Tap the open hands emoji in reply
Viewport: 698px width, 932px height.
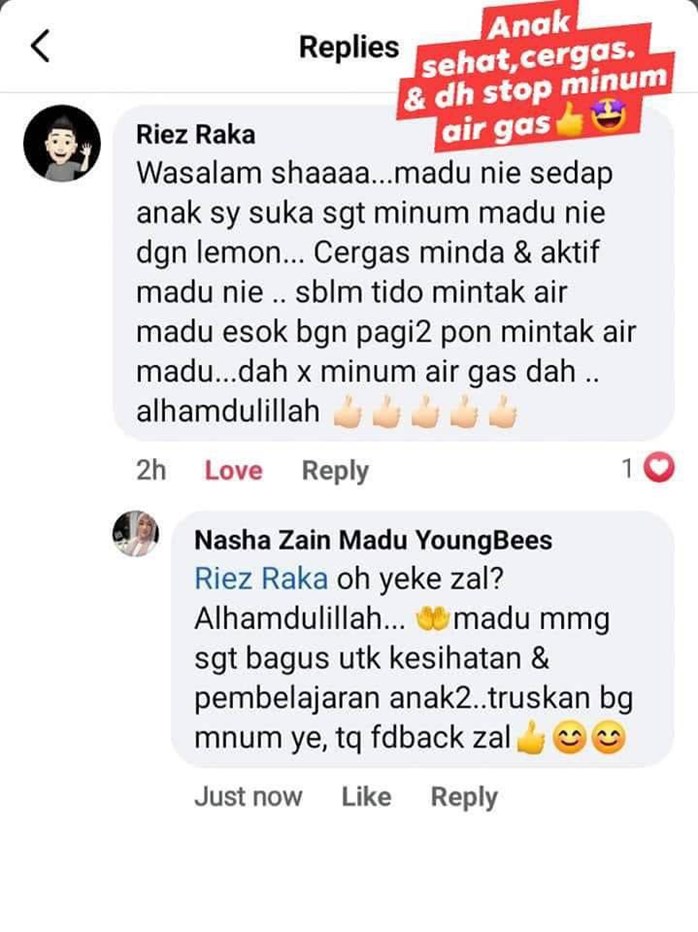[433, 619]
